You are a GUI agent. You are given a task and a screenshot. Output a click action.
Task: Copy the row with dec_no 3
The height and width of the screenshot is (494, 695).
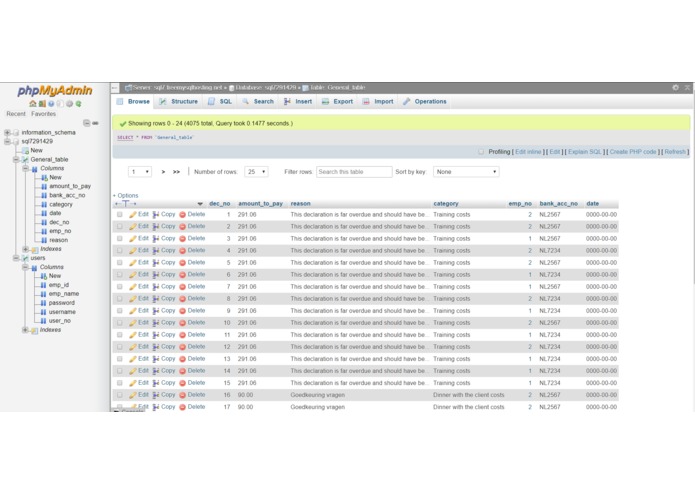coord(164,238)
